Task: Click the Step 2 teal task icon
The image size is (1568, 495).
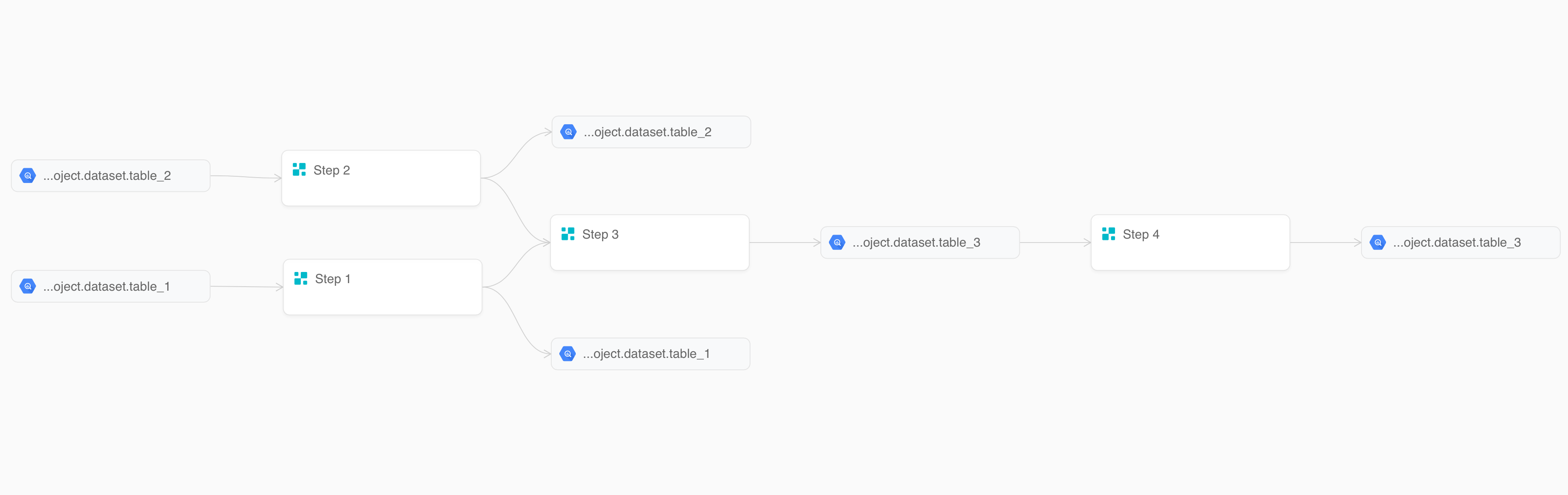Action: pos(299,169)
